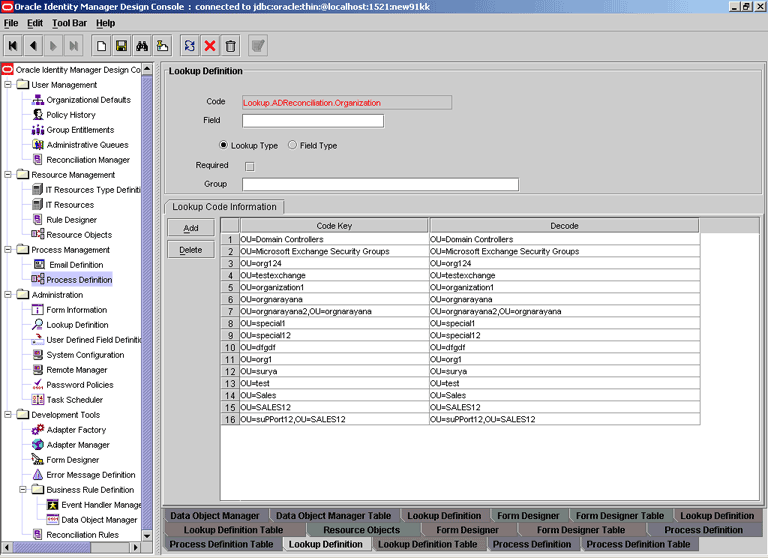Select row number 16 header

pyautogui.click(x=230, y=419)
